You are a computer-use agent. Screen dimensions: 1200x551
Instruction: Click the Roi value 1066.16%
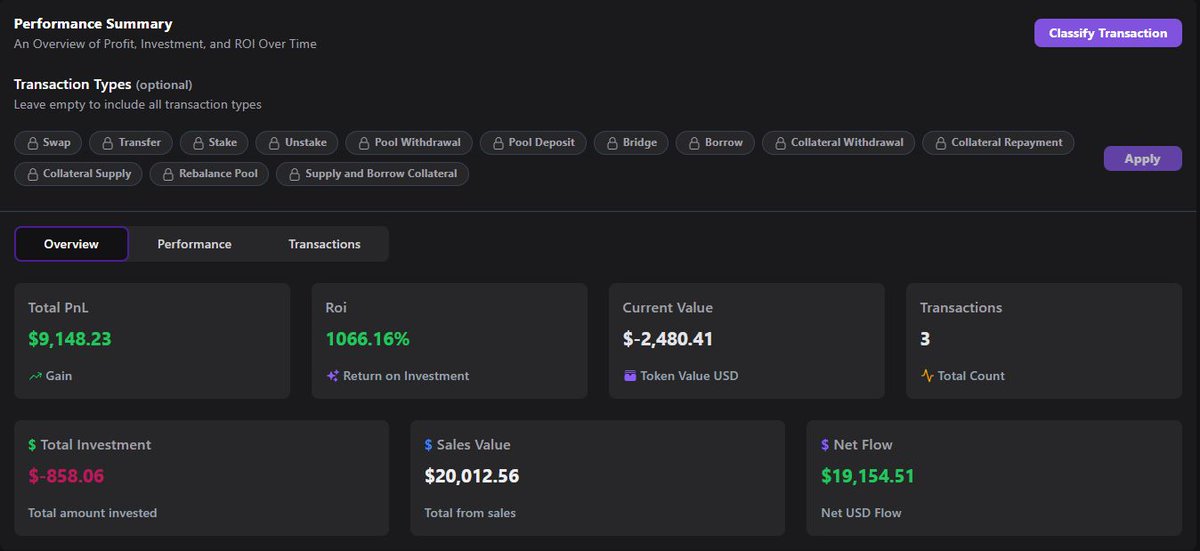(368, 339)
